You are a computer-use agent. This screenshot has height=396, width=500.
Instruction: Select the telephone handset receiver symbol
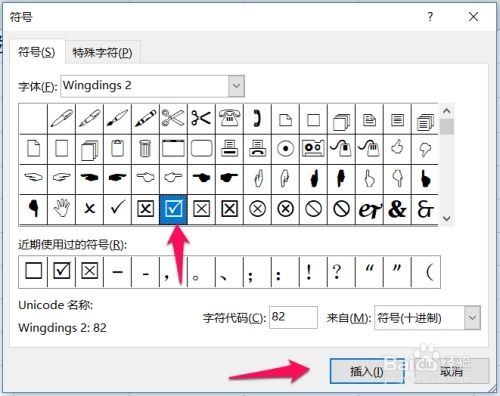coord(257,119)
